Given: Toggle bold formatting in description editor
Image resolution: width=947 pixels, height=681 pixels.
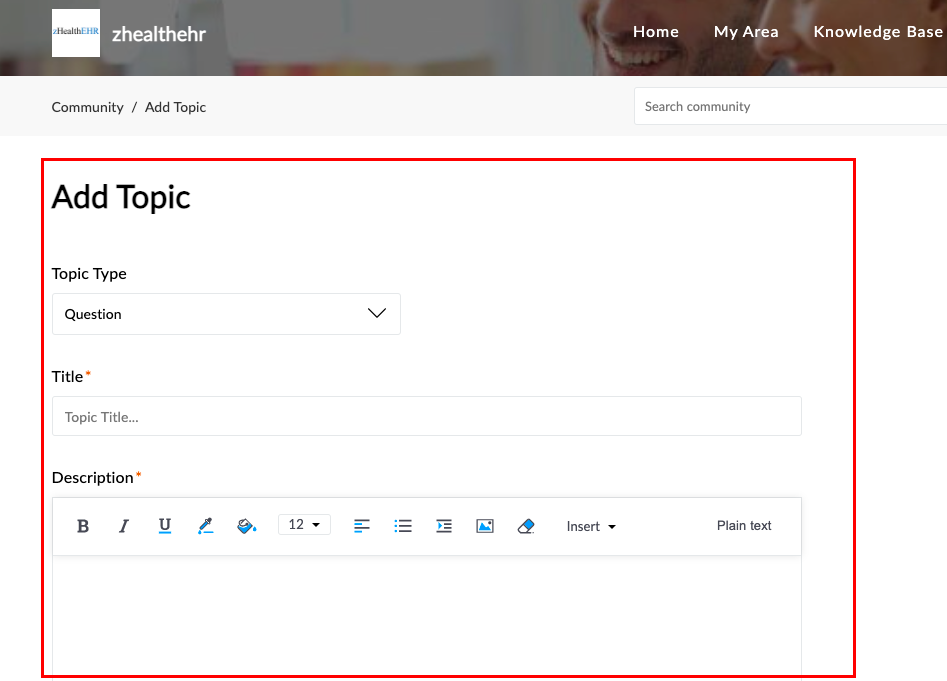Looking at the screenshot, I should point(83,526).
